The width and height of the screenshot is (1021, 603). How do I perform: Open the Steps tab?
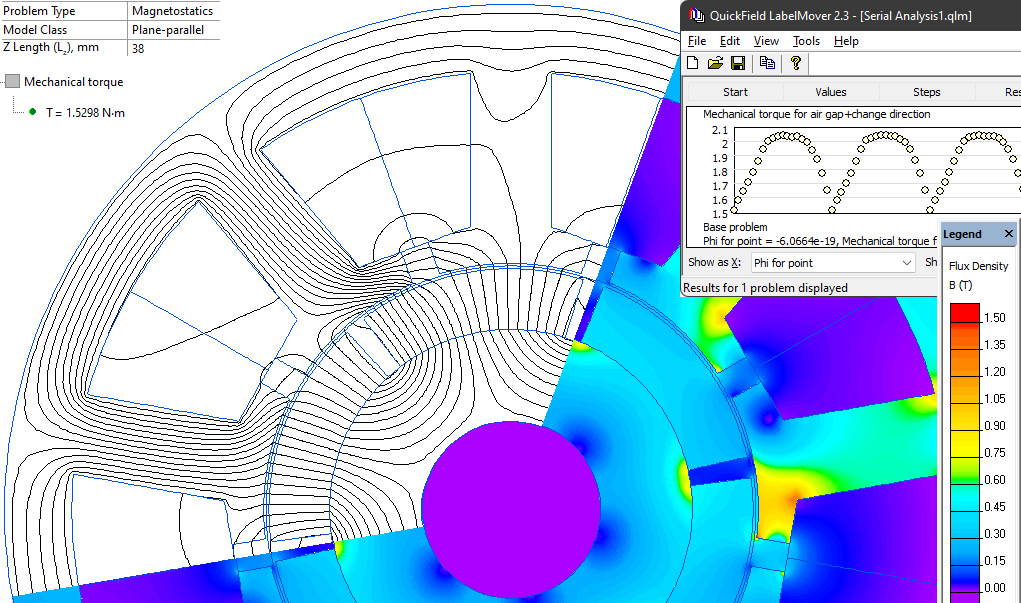925,91
